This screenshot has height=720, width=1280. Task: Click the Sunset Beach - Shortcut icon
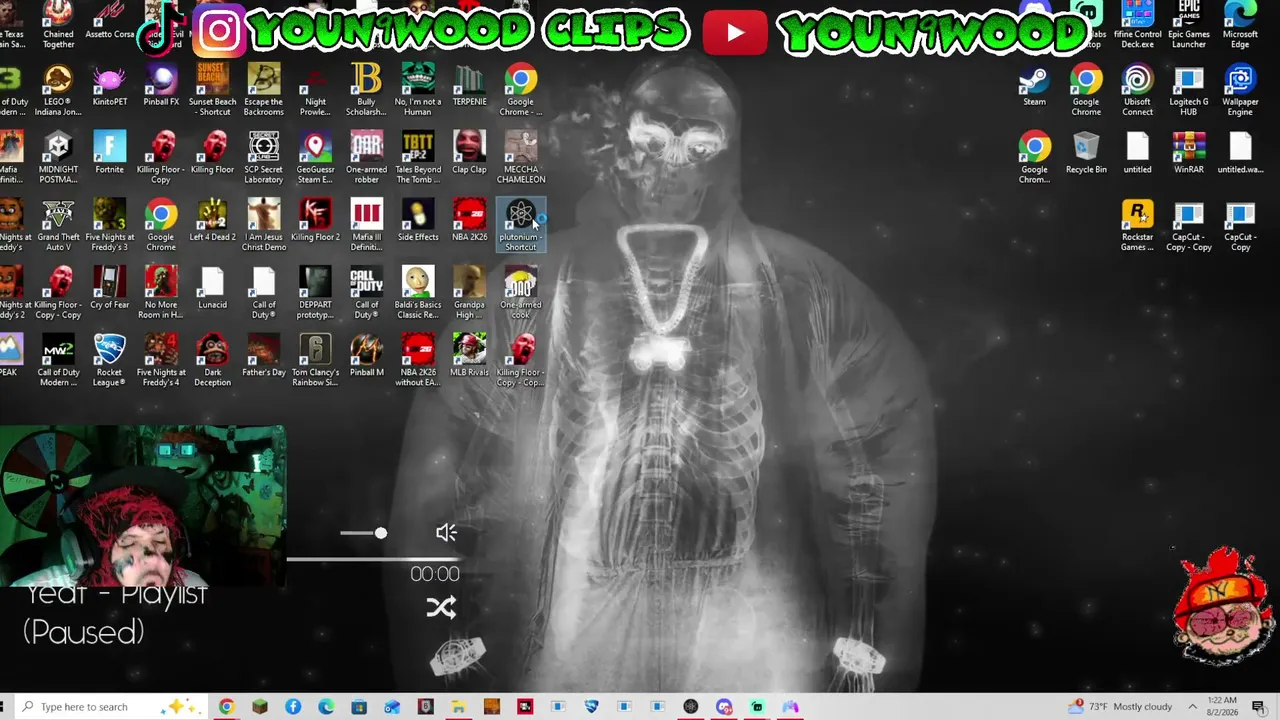tap(212, 90)
